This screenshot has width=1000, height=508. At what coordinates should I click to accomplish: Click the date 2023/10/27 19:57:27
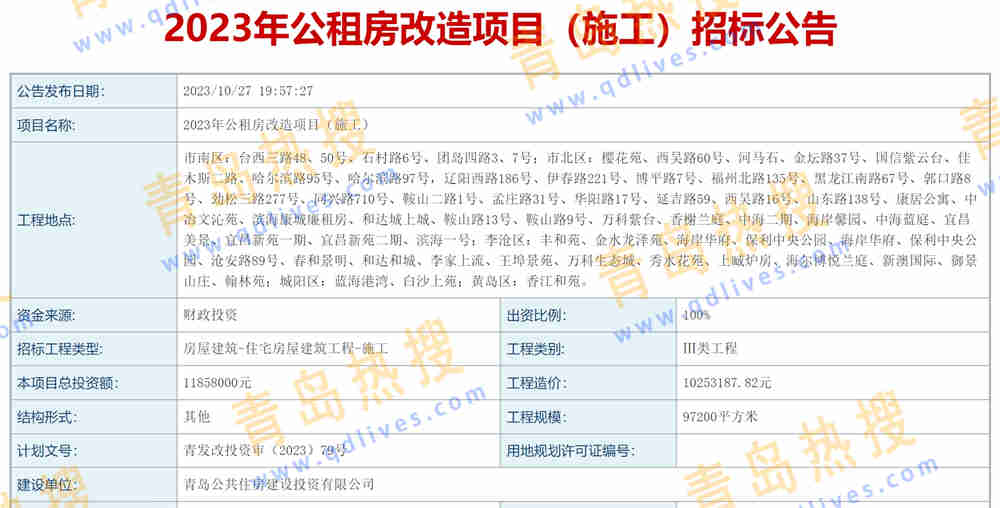pos(248,91)
